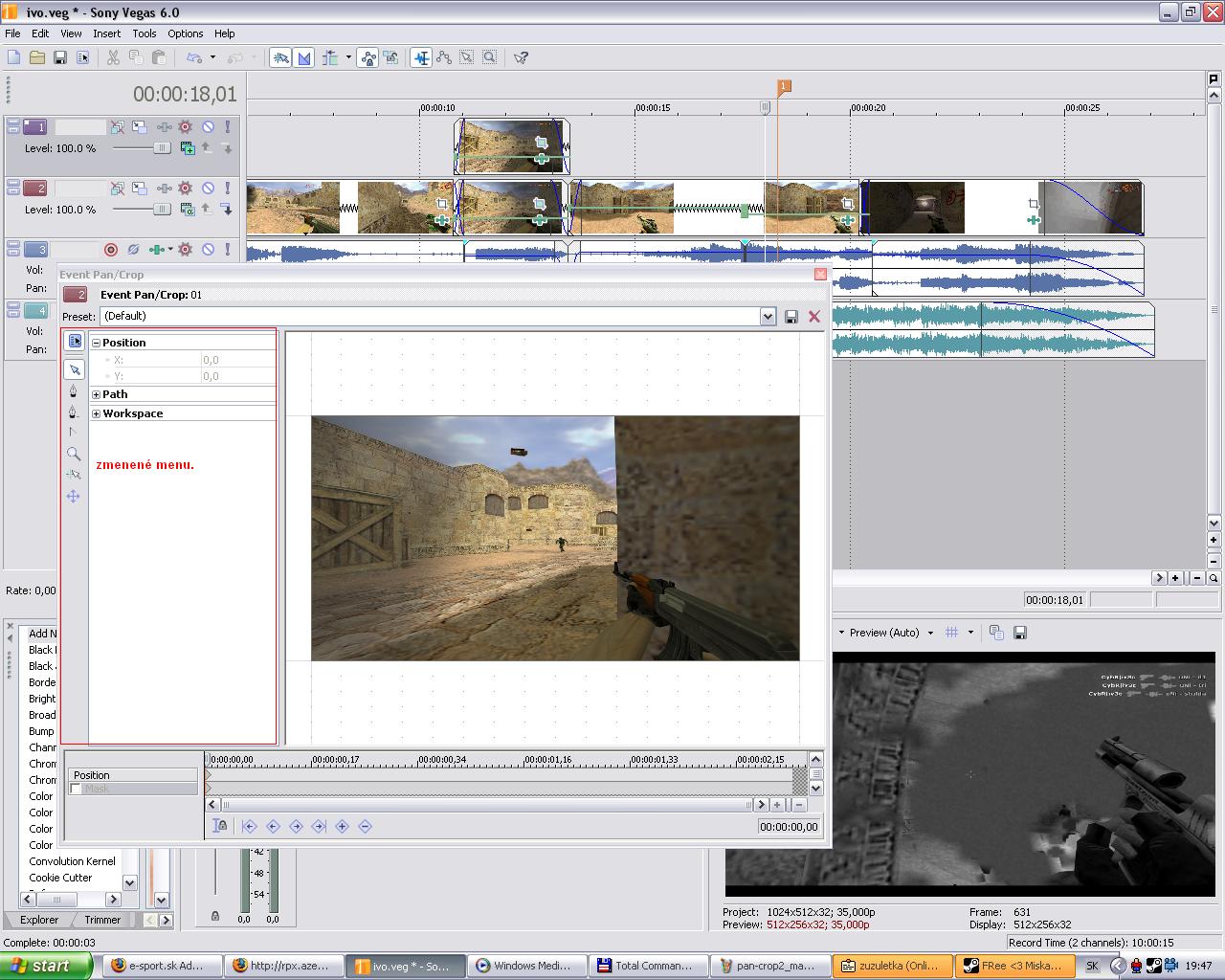The image size is (1225, 980).
Task: Select the Envelope Edit tool
Action: (x=444, y=57)
